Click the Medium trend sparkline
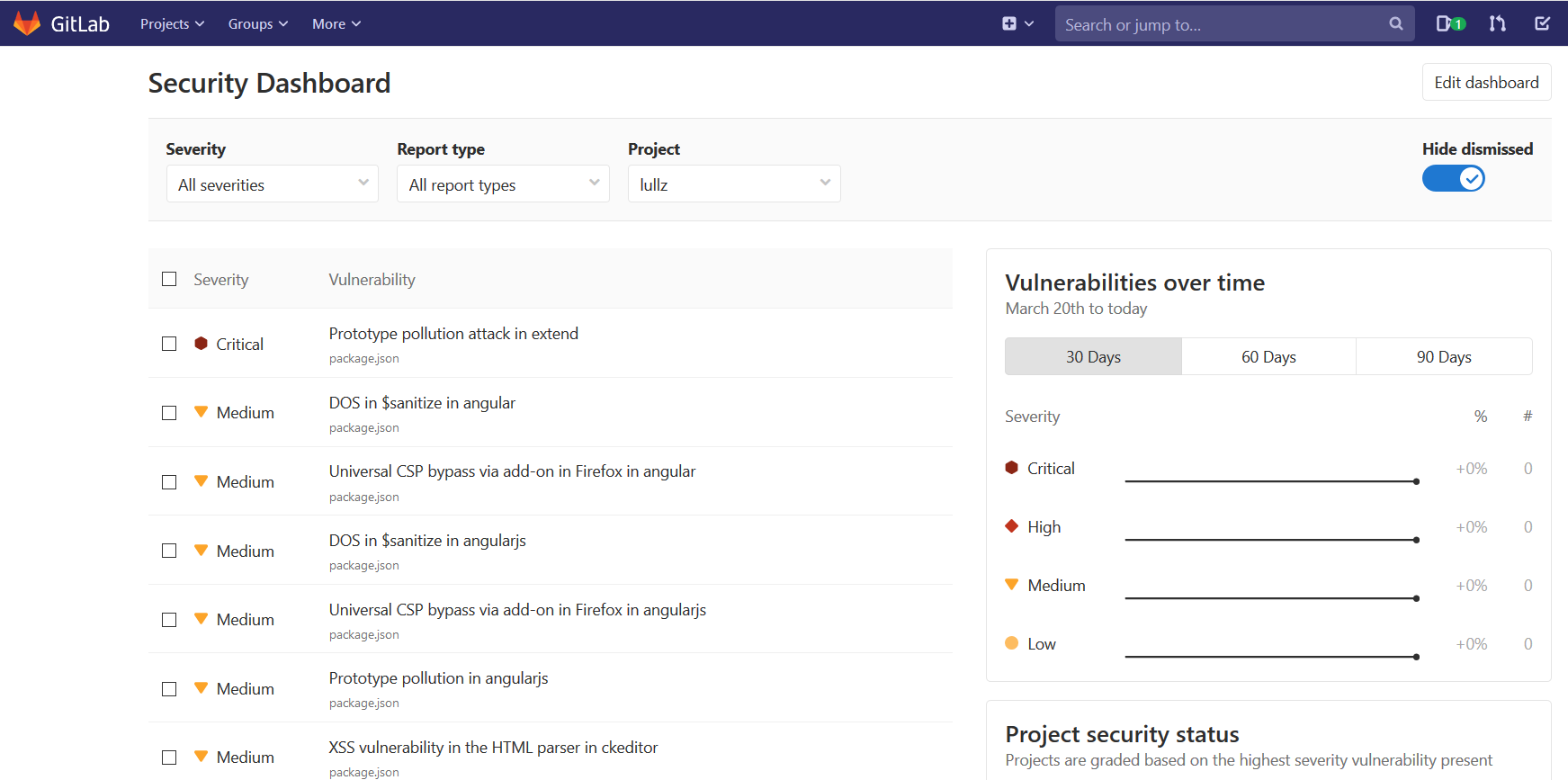1568x780 pixels. point(1272,598)
